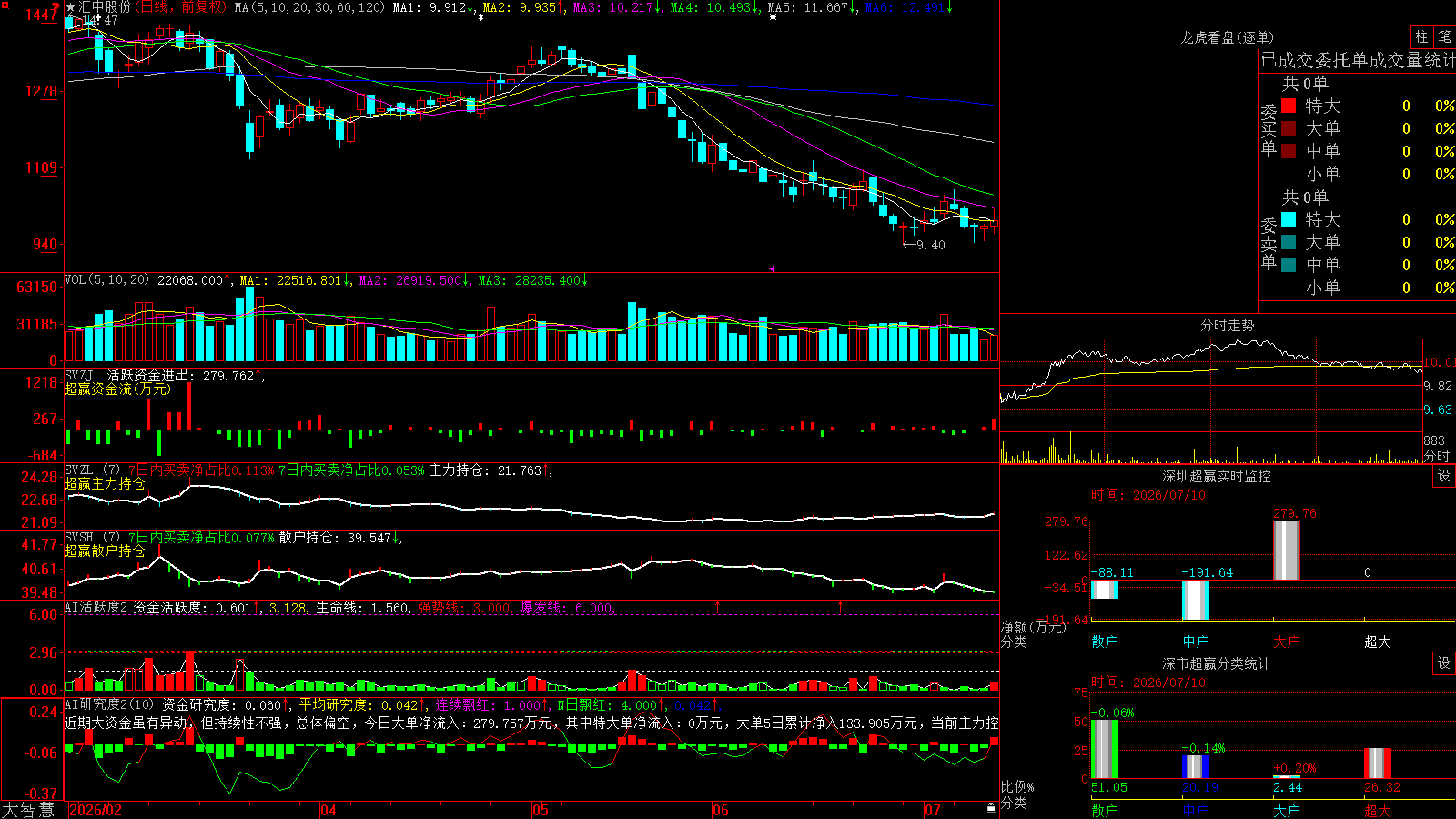Click the AI研究度2(10) indicator title
Viewport: 1456px width, 819px height.
tap(109, 704)
